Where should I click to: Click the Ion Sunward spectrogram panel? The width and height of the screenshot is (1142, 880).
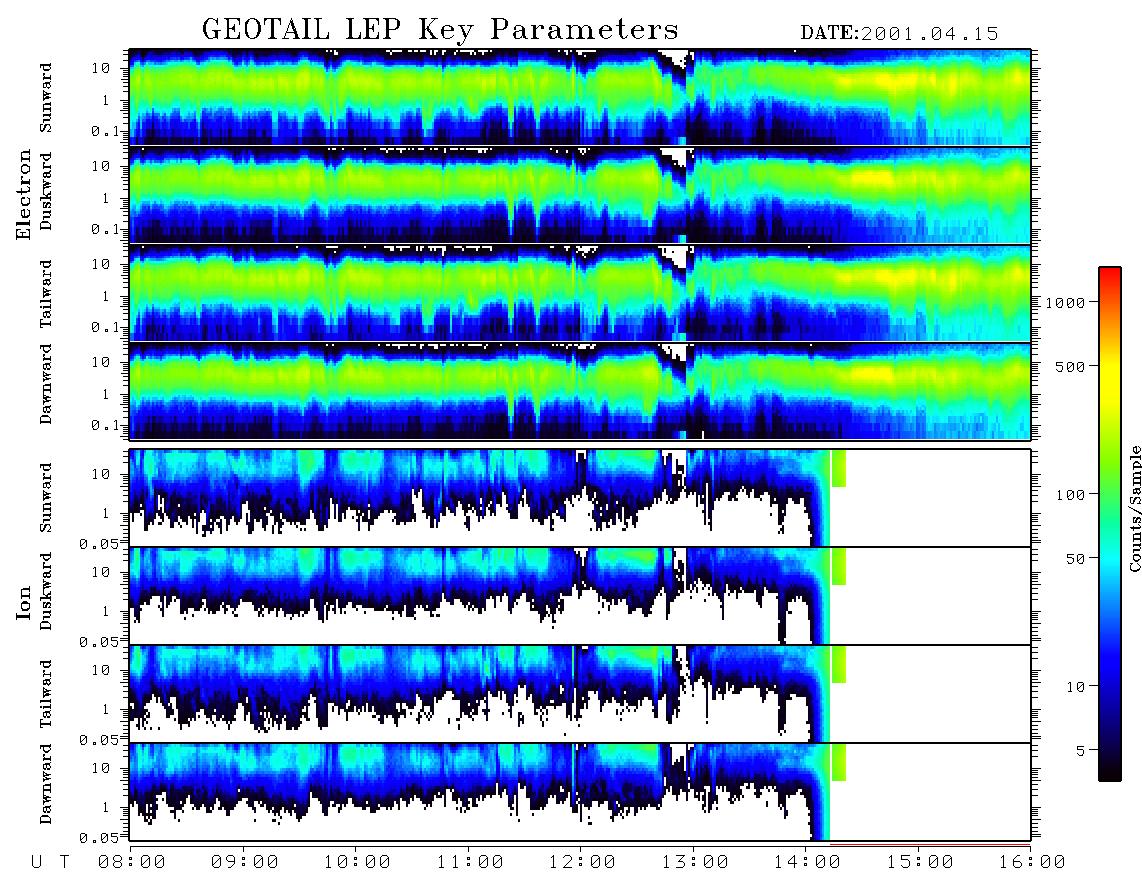click(580, 498)
